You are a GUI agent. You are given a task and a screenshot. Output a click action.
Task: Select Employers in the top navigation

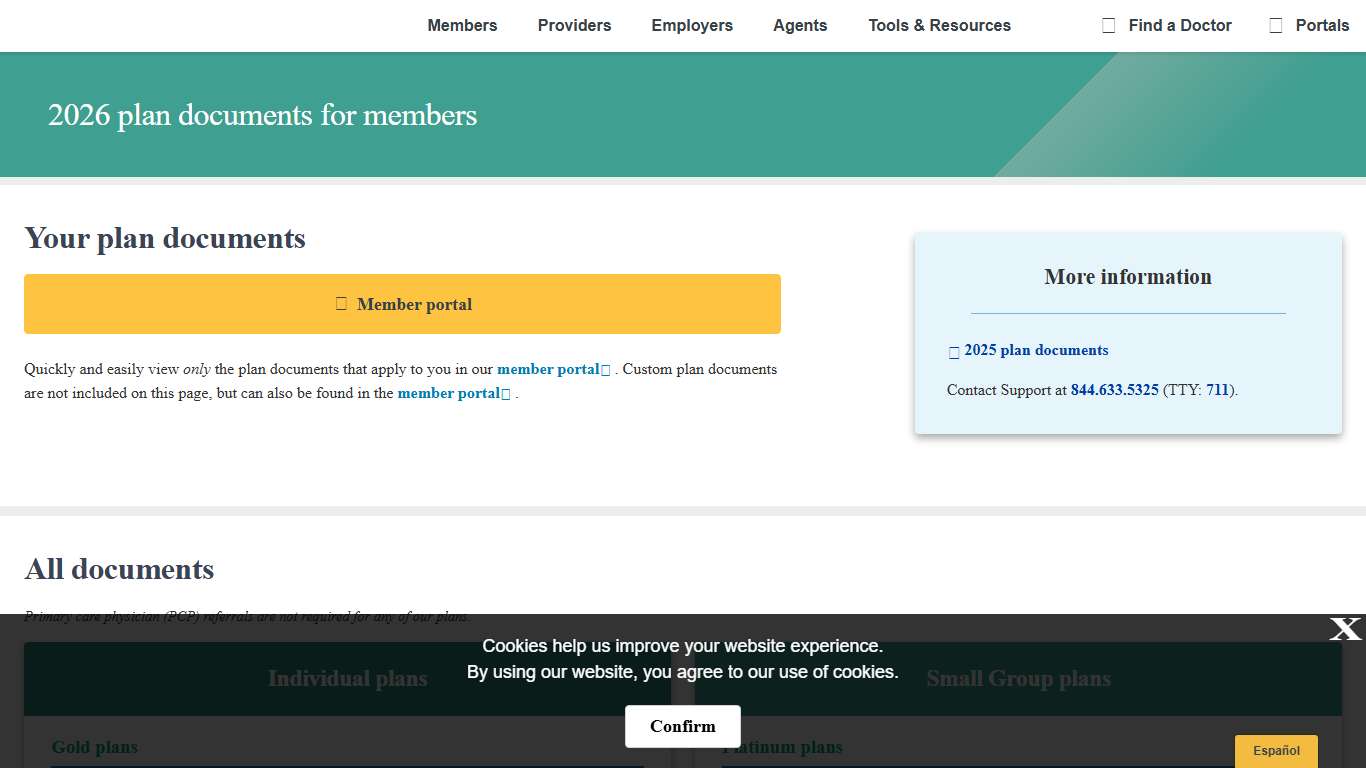(692, 26)
